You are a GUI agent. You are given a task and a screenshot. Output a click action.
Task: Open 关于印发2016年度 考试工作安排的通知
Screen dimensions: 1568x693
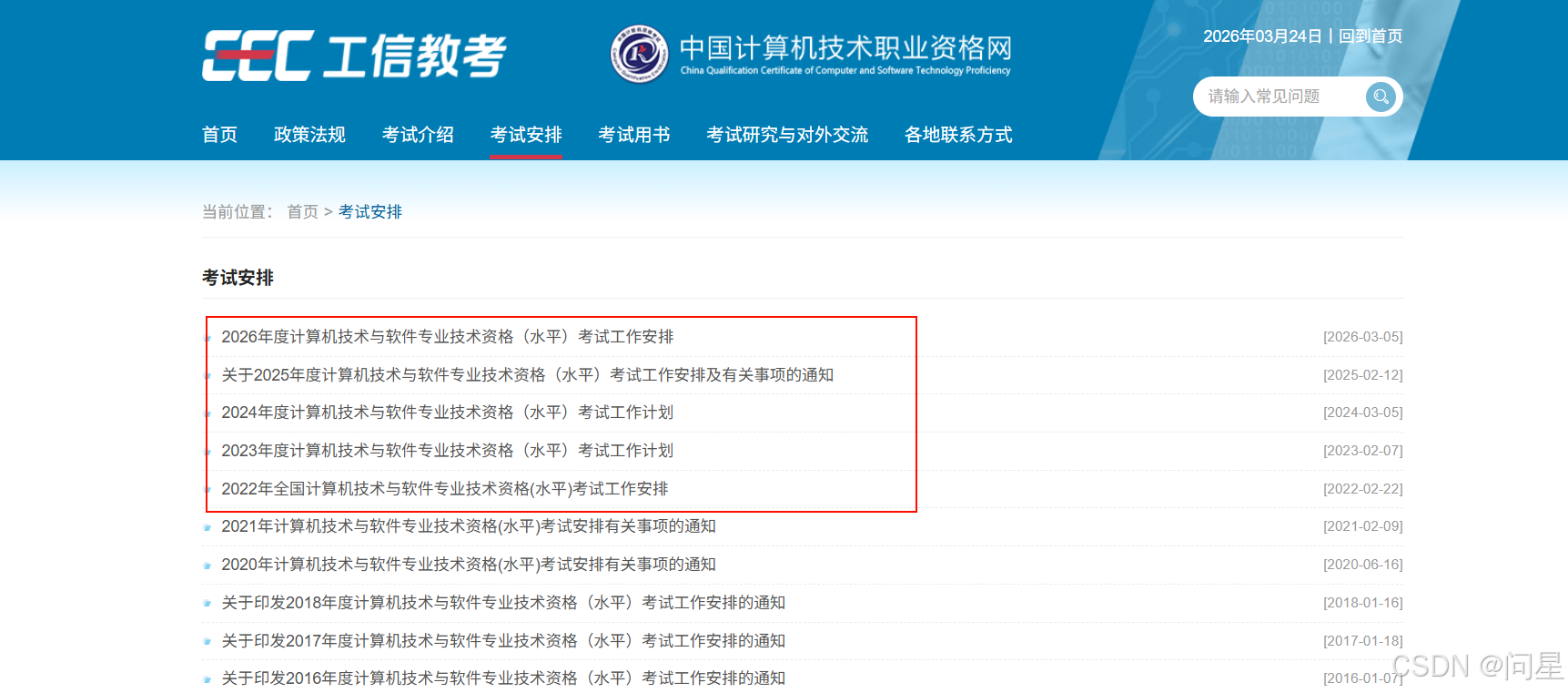point(503,678)
